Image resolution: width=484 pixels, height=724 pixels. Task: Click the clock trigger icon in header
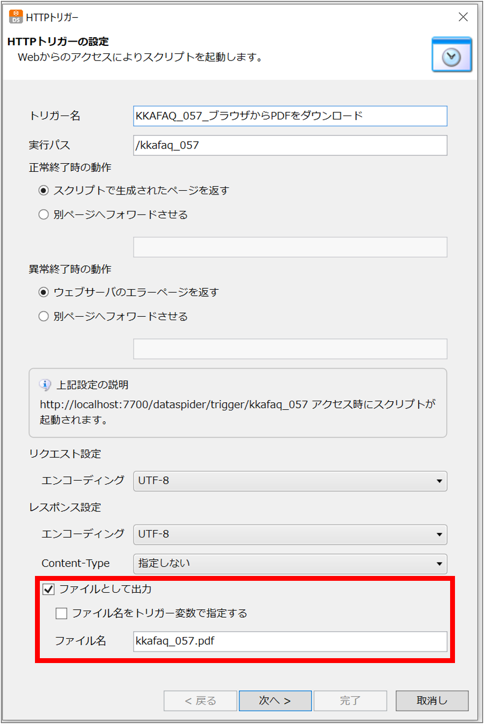(451, 54)
